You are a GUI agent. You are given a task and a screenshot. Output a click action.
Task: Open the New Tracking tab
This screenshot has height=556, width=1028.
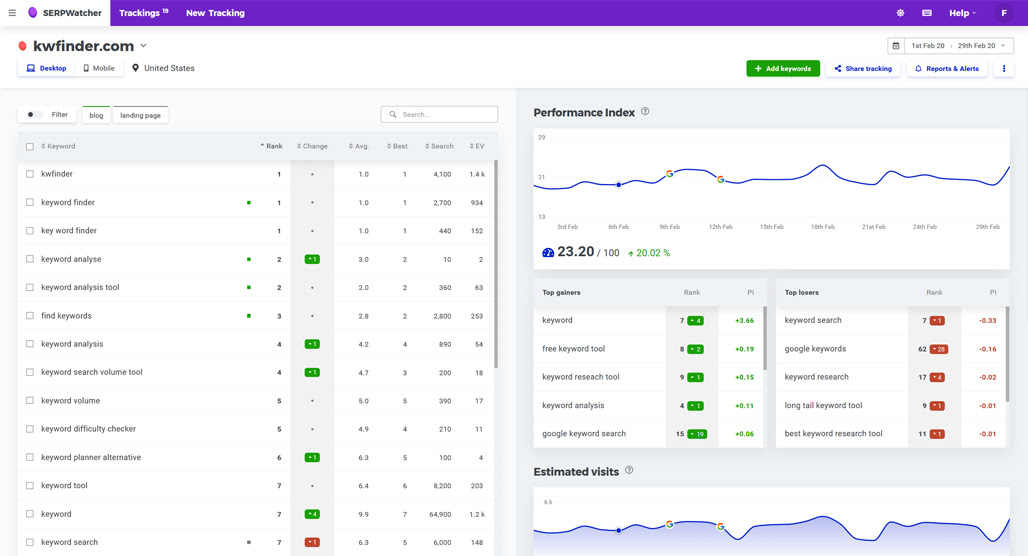(x=215, y=12)
